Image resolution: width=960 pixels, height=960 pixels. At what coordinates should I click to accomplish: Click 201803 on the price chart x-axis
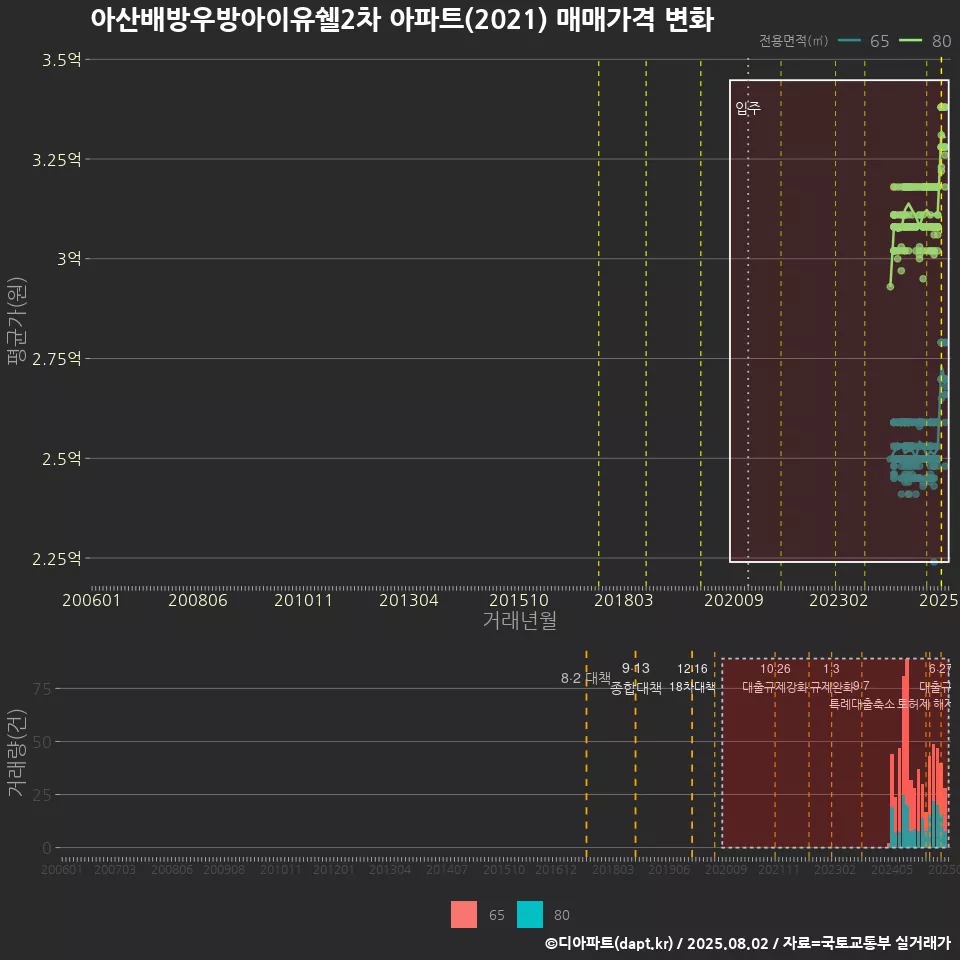pos(623,600)
